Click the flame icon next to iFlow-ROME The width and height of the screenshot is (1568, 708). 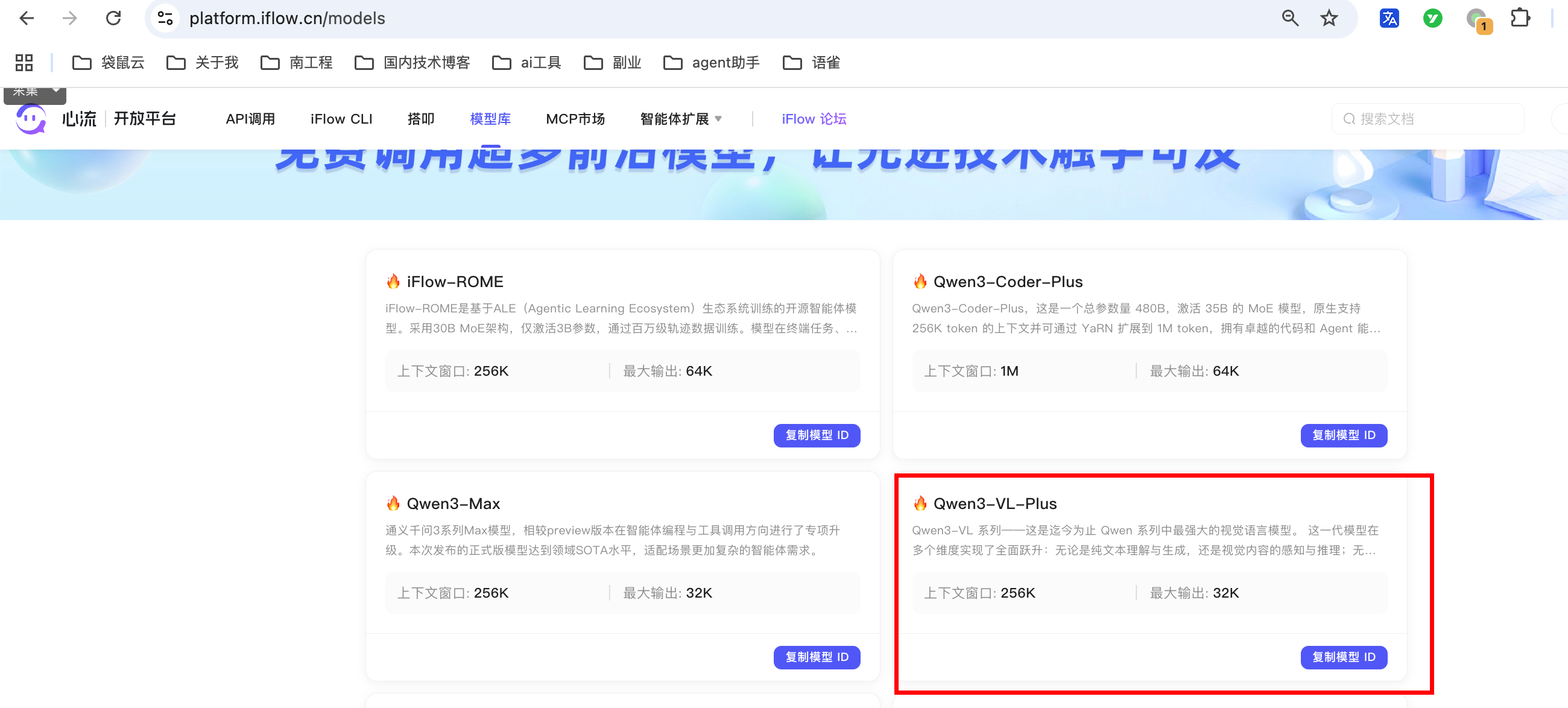click(x=393, y=281)
